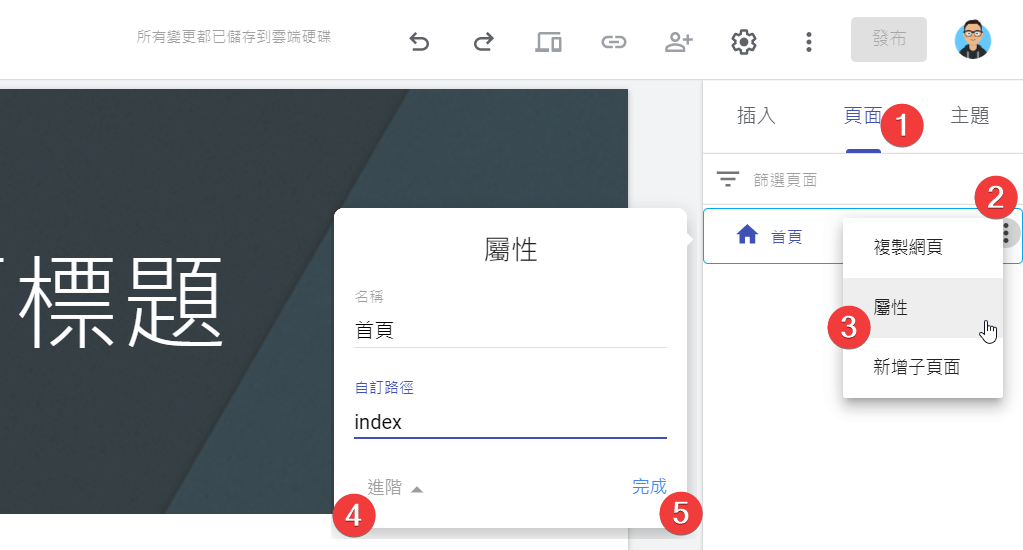
Task: Click the 發布 publish button
Action: click(x=889, y=39)
